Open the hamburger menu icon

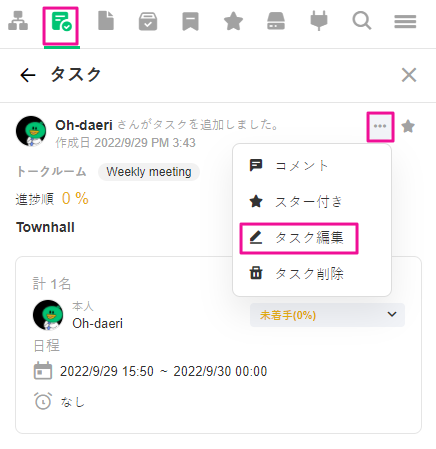coord(405,22)
